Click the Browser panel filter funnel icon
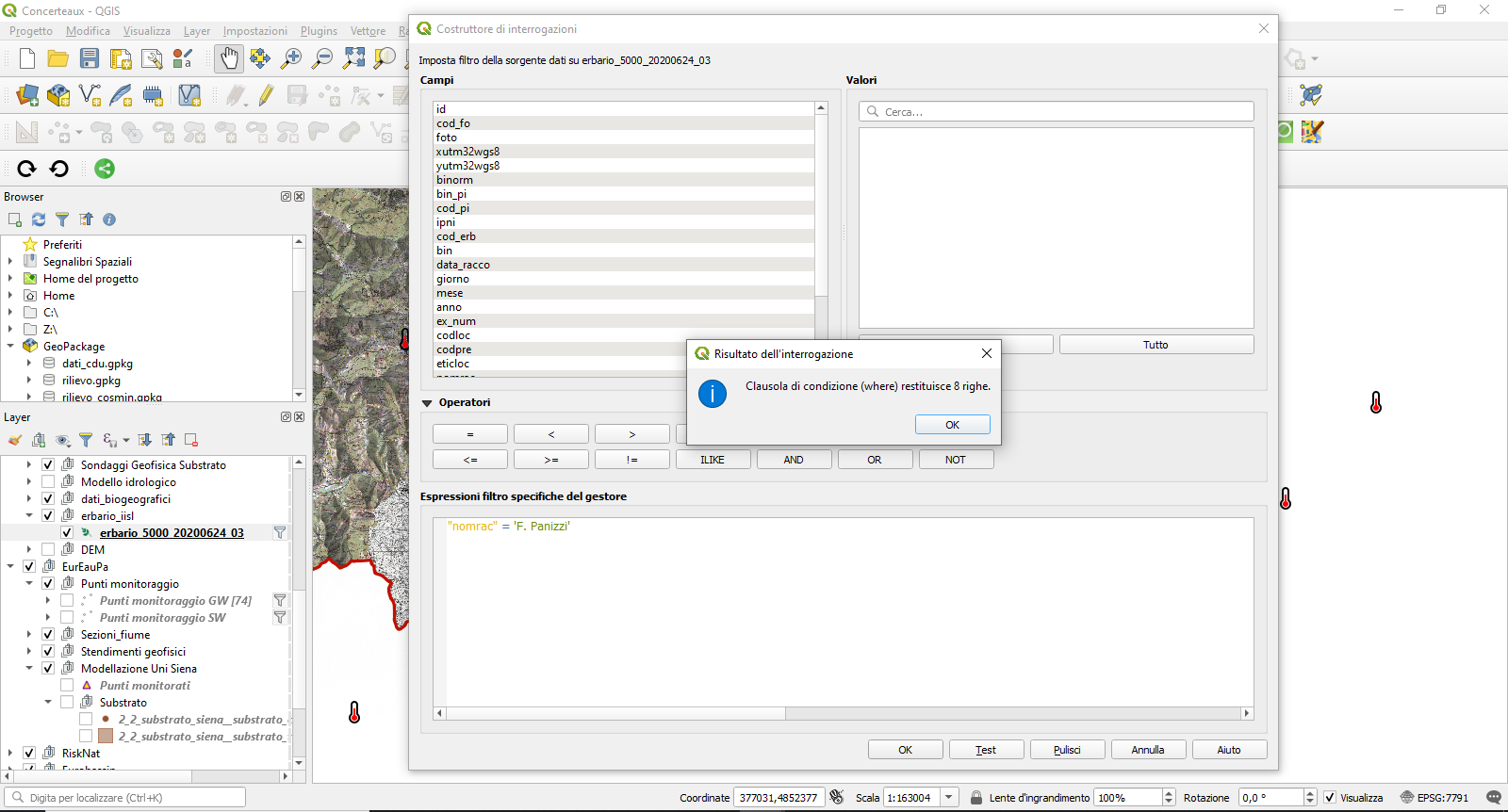The height and width of the screenshot is (812, 1508). coord(62,219)
